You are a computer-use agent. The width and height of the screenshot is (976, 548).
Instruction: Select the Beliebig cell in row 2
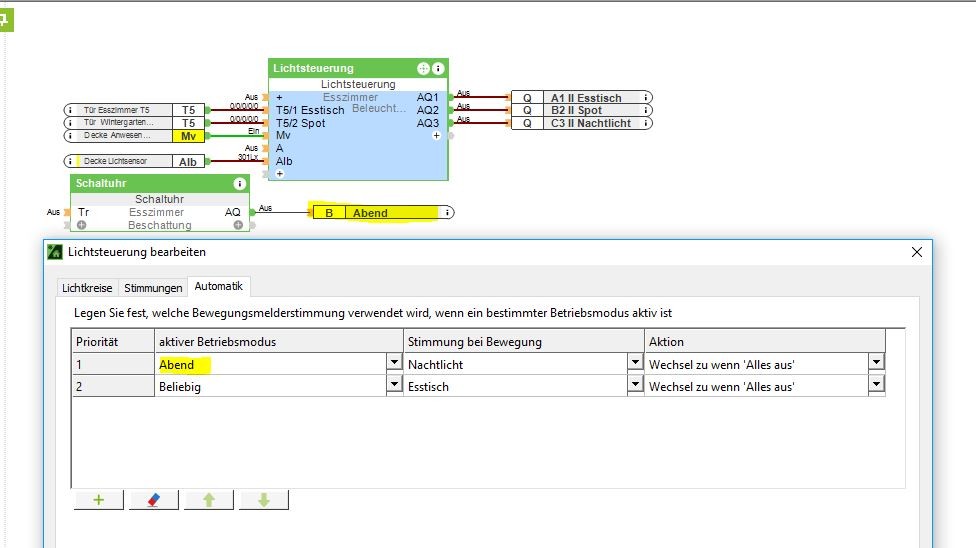[271, 387]
